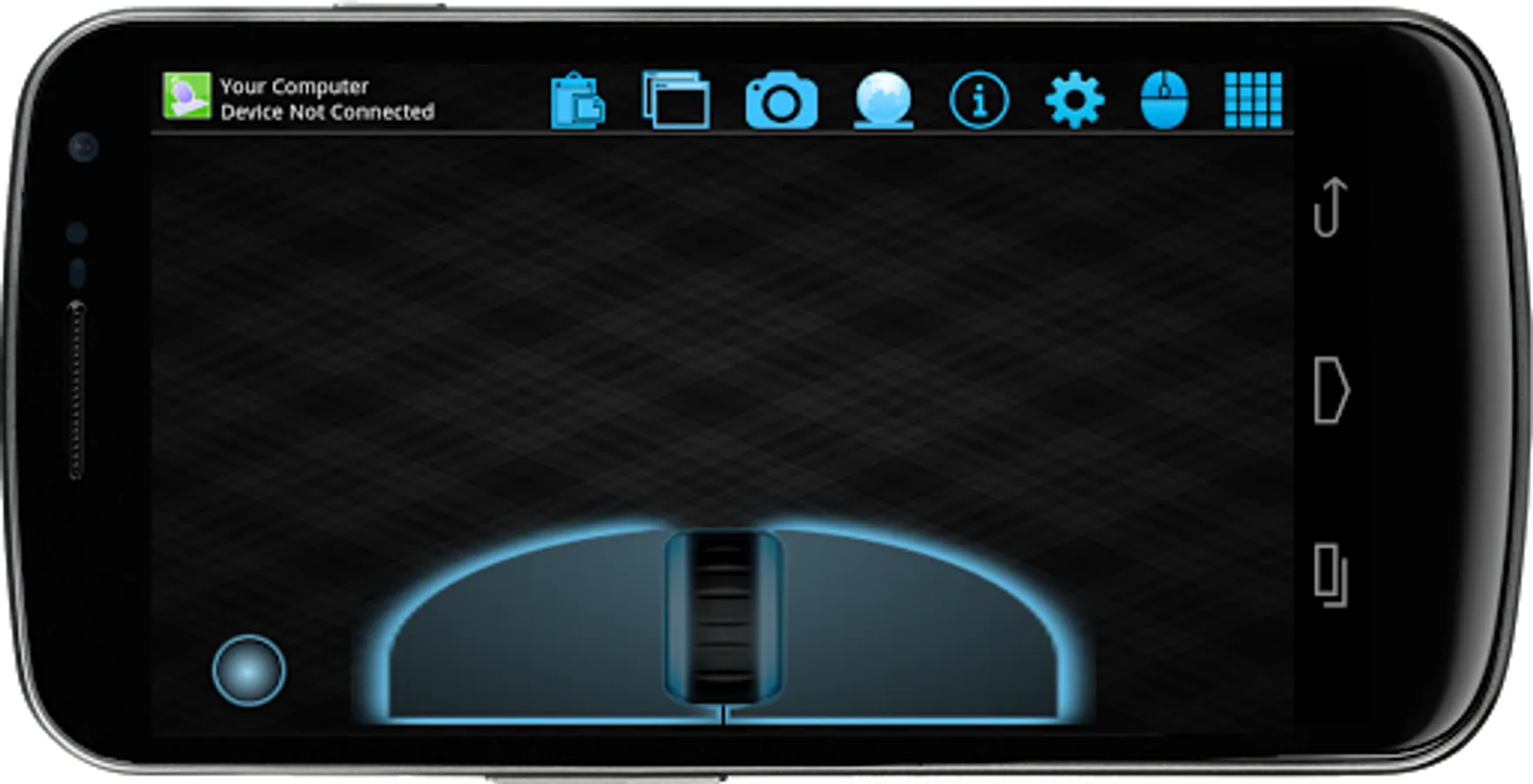Tap the dark trackpad surface area
The image size is (1533, 784).
point(722,331)
